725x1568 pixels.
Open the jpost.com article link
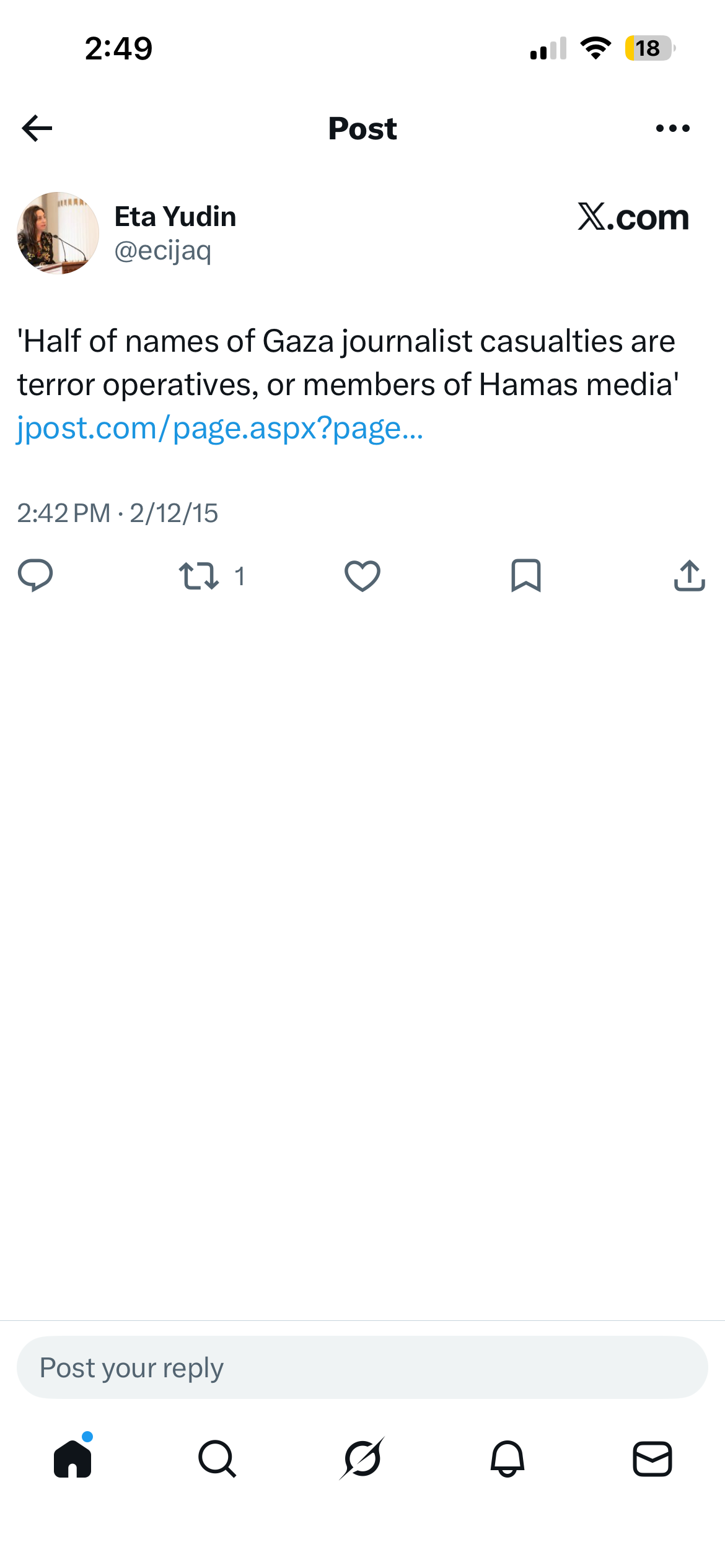[x=220, y=428]
